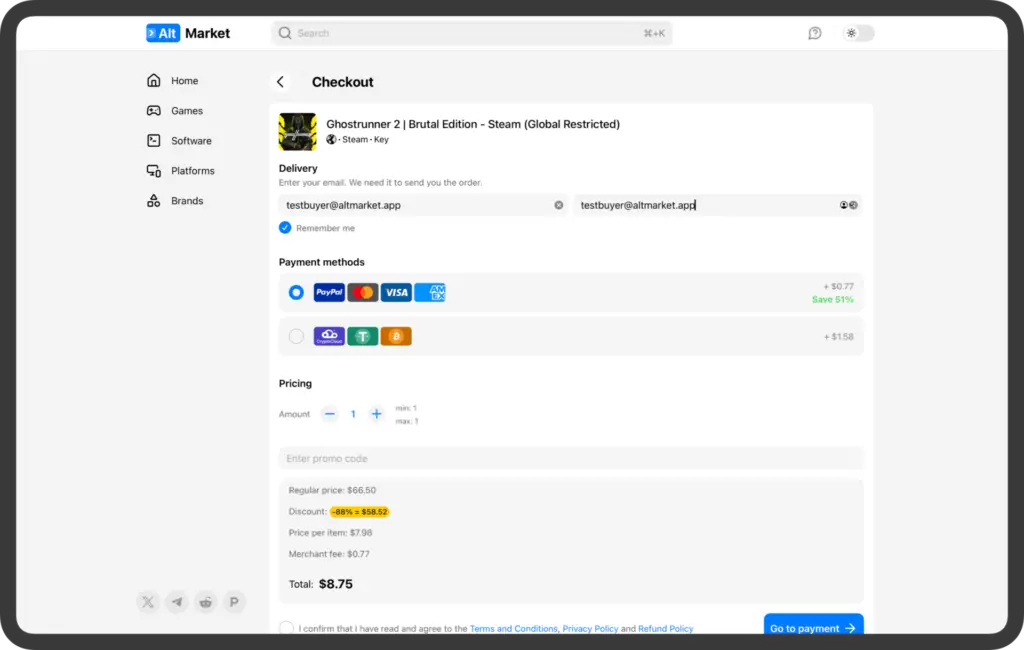The image size is (1024, 650).
Task: Click the Regular price: $66.50 line
Action: (332, 490)
